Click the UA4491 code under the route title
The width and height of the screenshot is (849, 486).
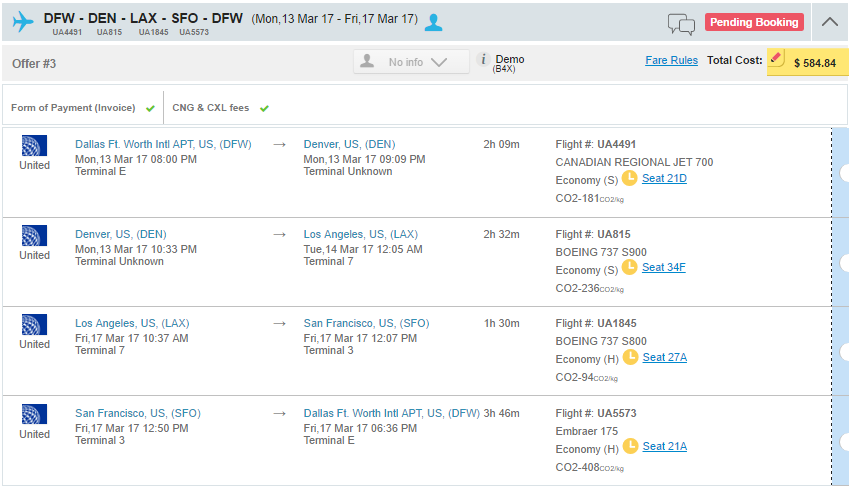pos(67,32)
